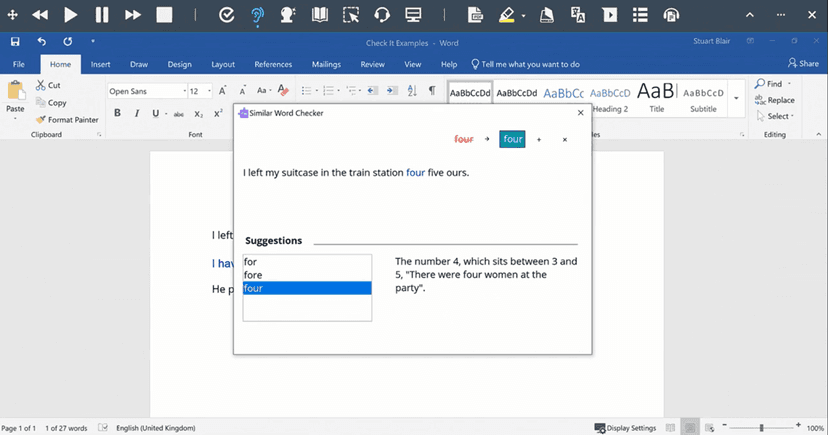Activate the screenshot reader selection icon
This screenshot has width=828, height=435.
click(x=351, y=15)
